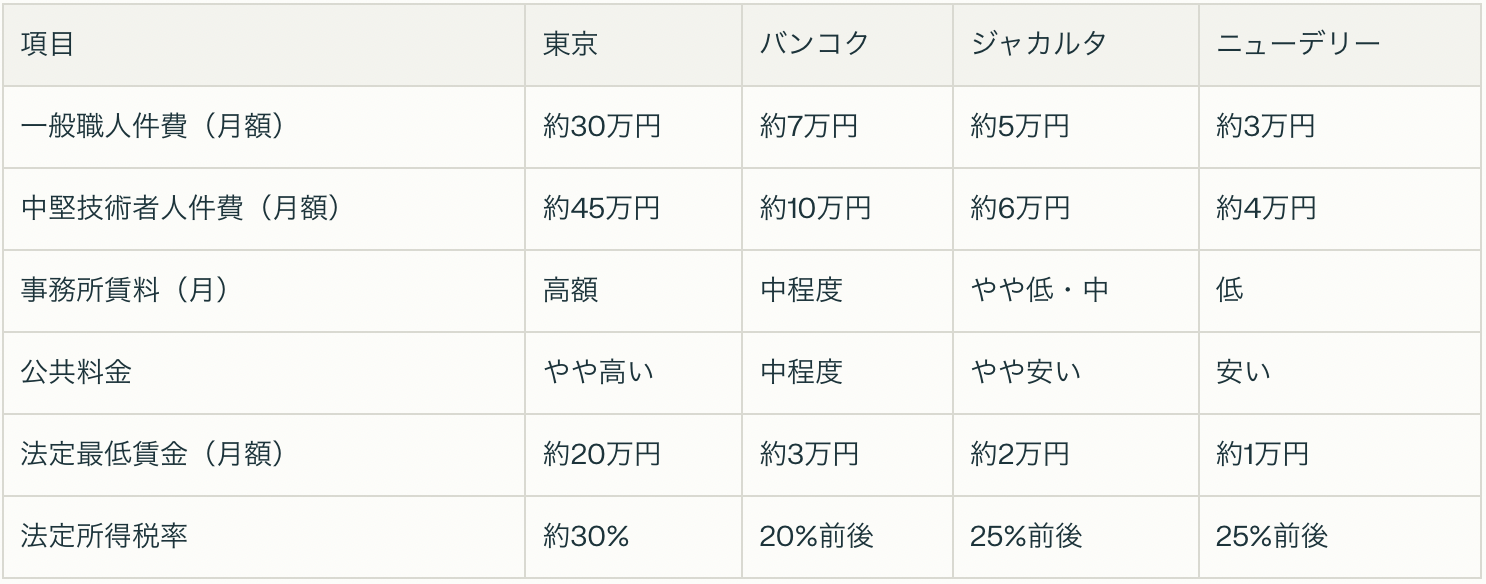Viewport: 1486px width, 584px height.
Task: Click the 約1万円 cell under ニューデリー
Action: click(x=1262, y=455)
